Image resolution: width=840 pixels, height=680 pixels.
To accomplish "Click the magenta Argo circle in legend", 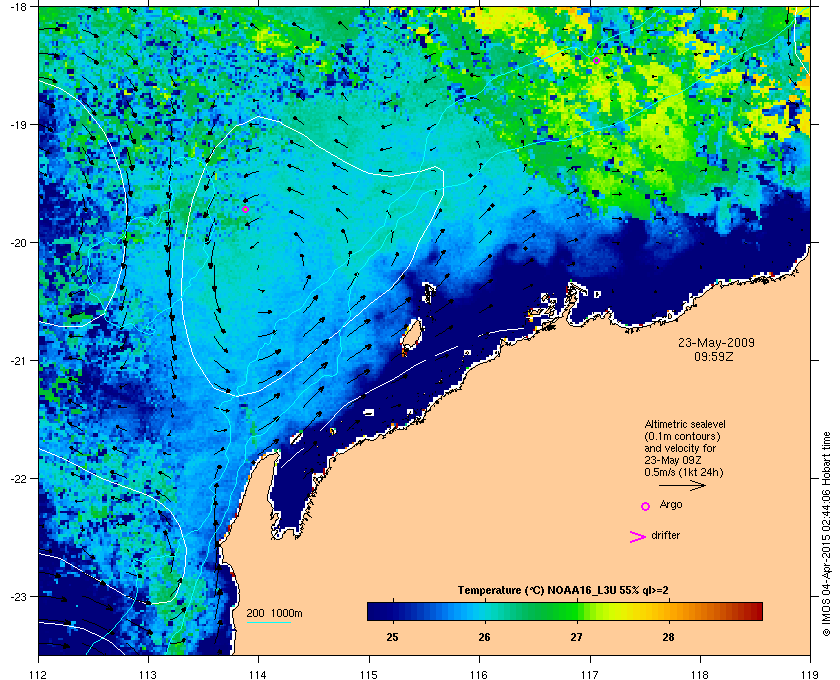I will pos(646,506).
